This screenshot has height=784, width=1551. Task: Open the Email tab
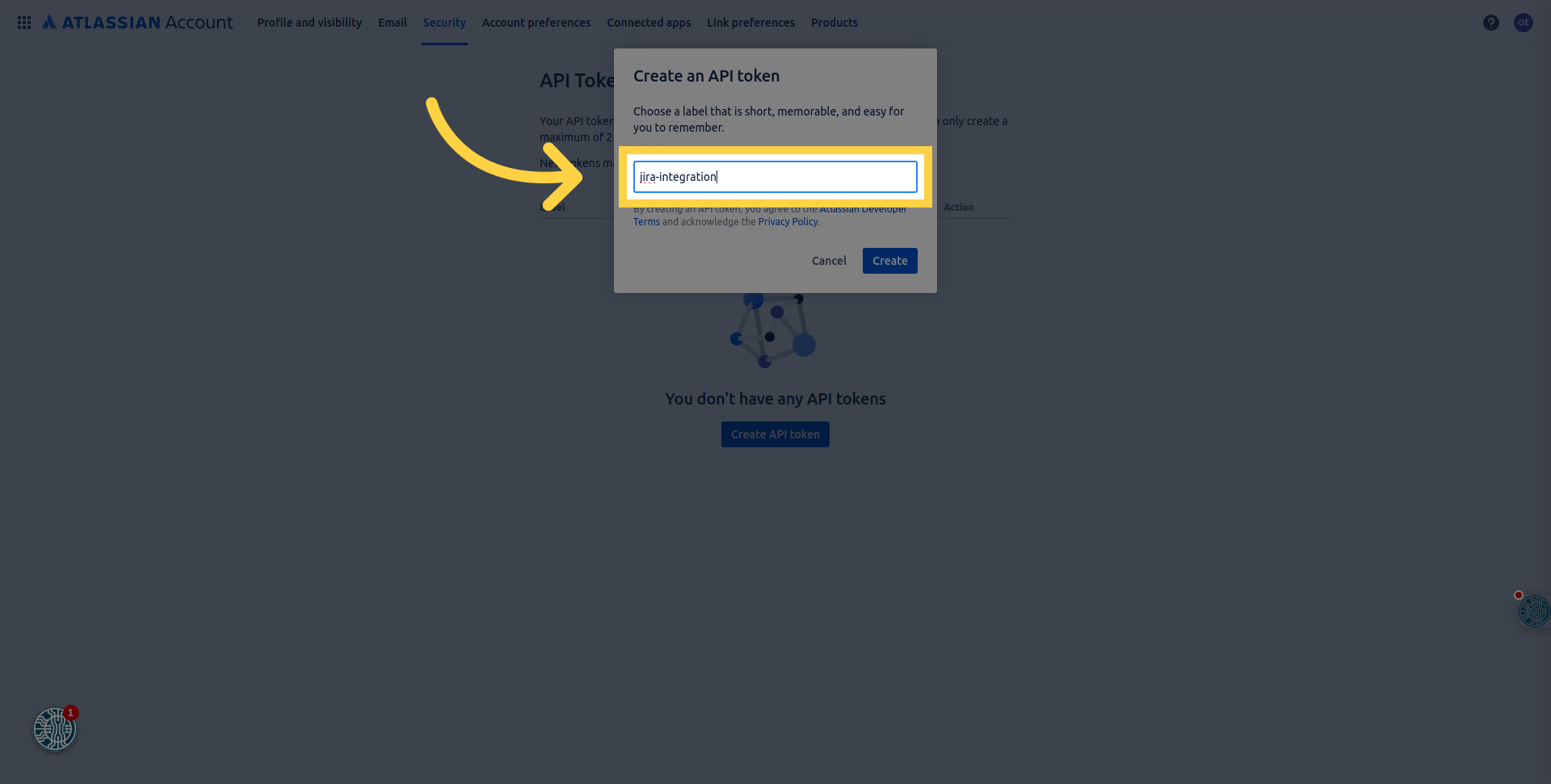[x=393, y=23]
